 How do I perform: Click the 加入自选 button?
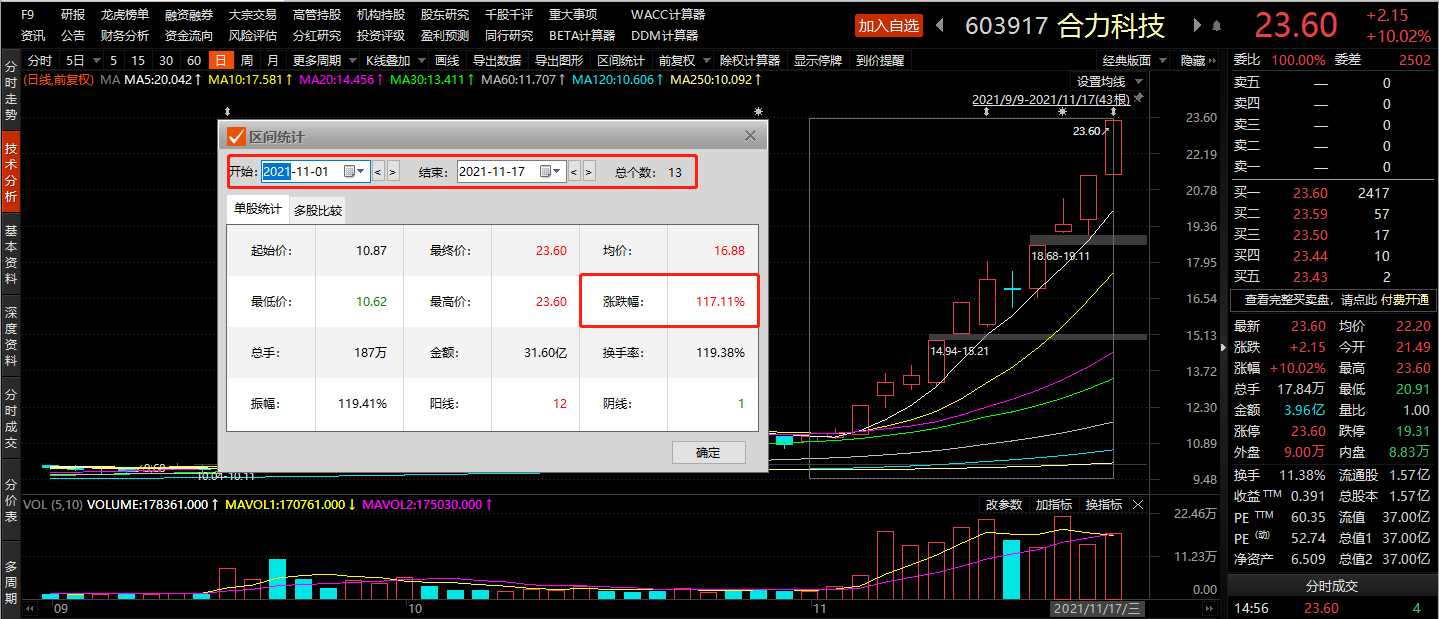[890, 25]
